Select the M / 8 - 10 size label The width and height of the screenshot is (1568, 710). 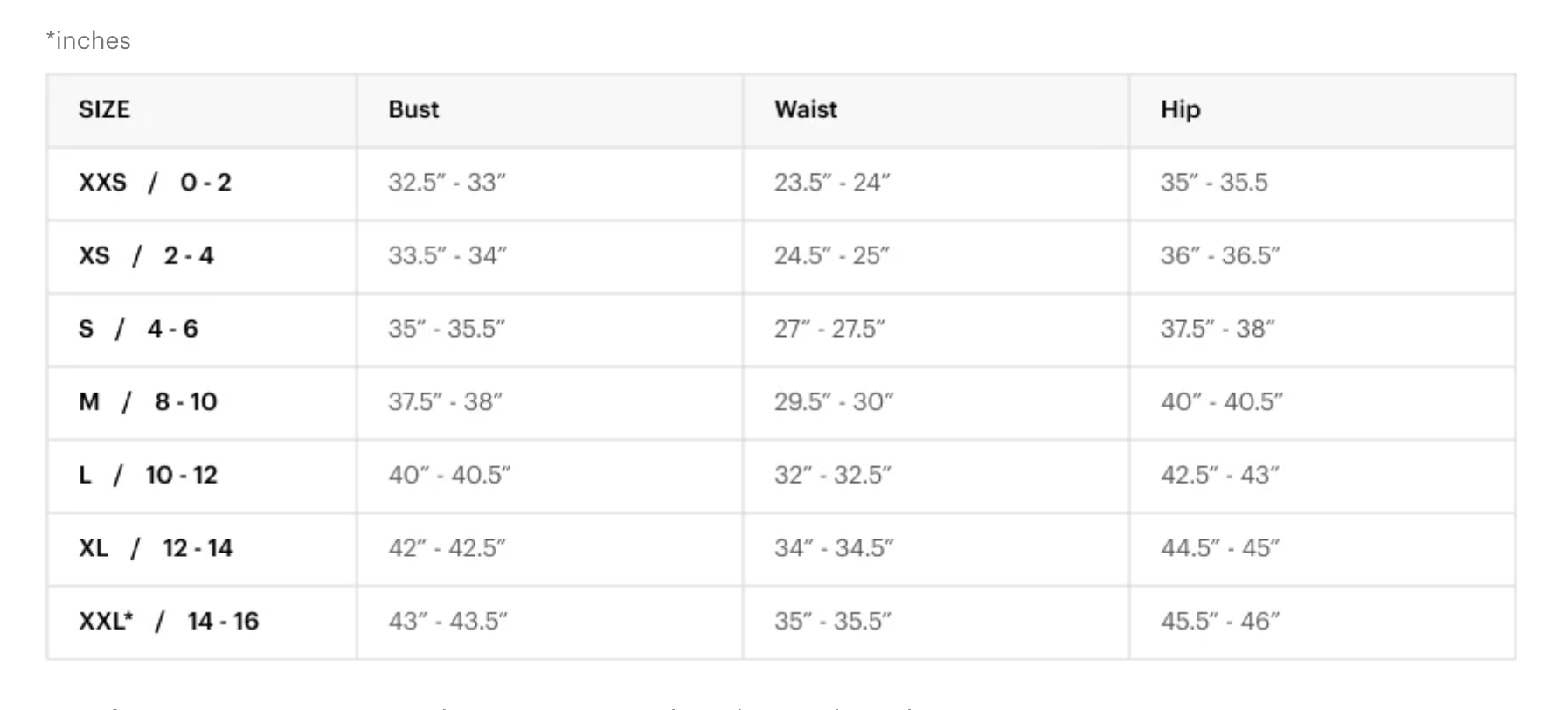(x=148, y=402)
